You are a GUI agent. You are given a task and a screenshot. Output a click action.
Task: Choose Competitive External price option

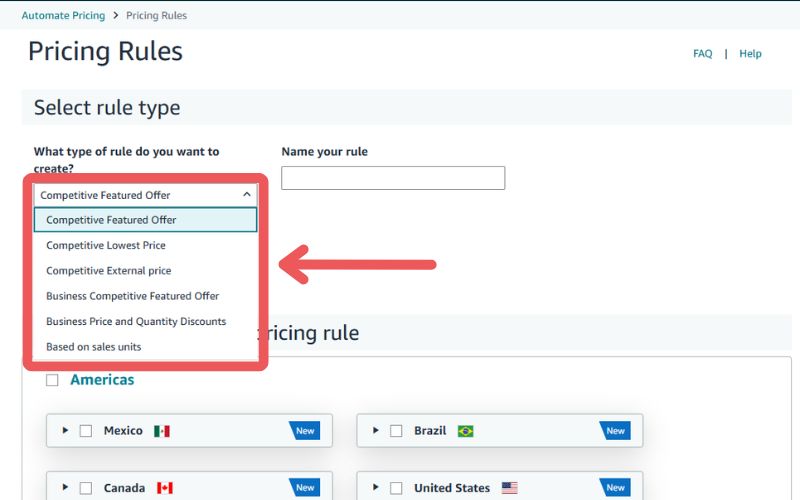coord(145,271)
